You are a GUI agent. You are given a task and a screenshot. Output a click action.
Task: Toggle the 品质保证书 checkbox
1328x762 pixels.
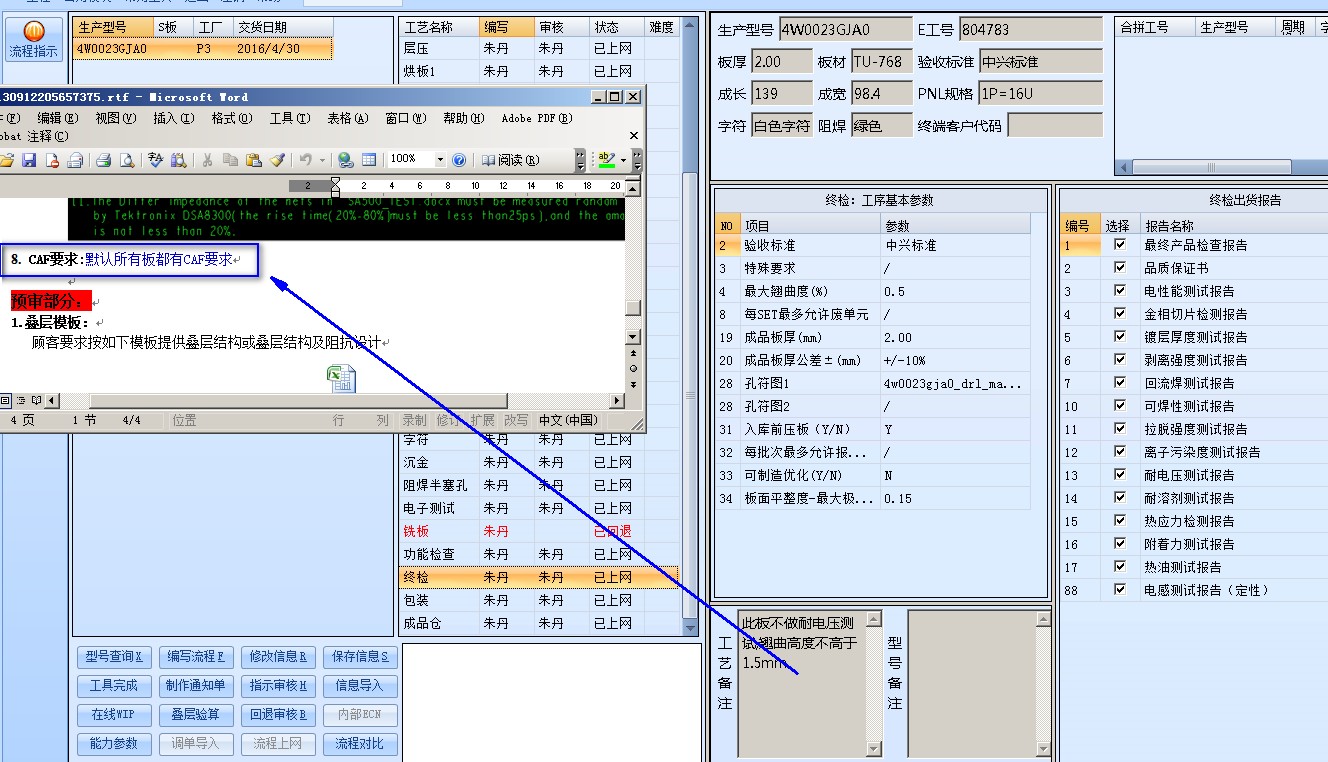pyautogui.click(x=1120, y=268)
